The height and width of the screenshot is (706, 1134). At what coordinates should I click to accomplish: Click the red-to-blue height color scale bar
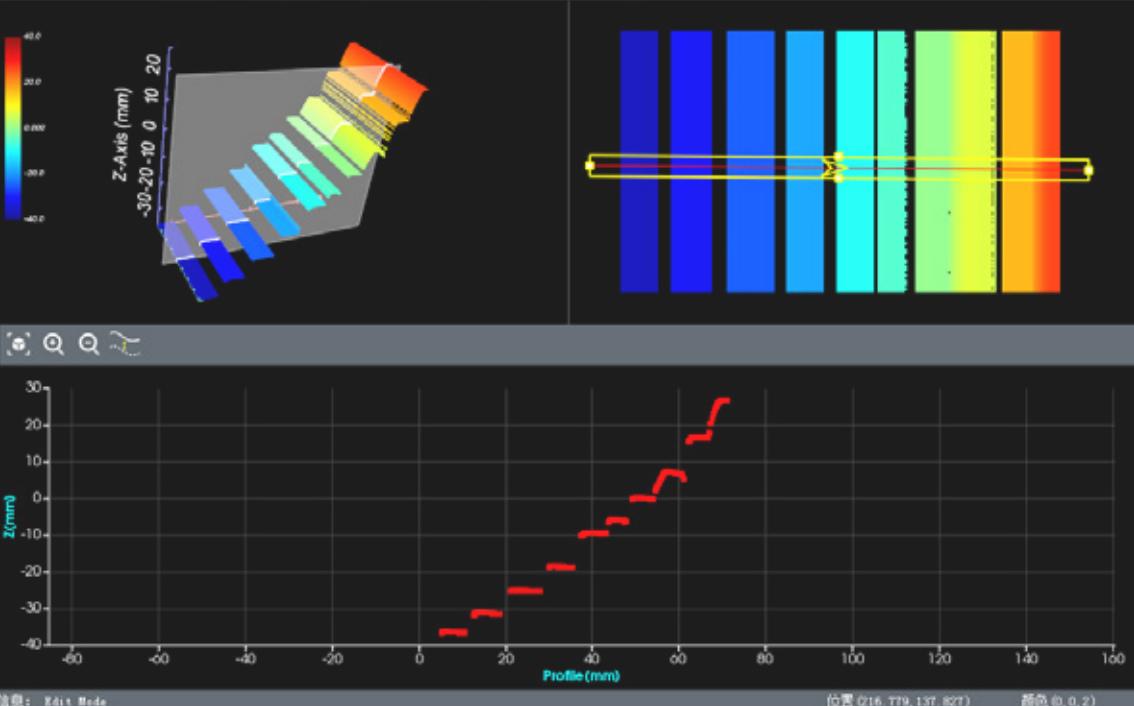click(x=12, y=127)
